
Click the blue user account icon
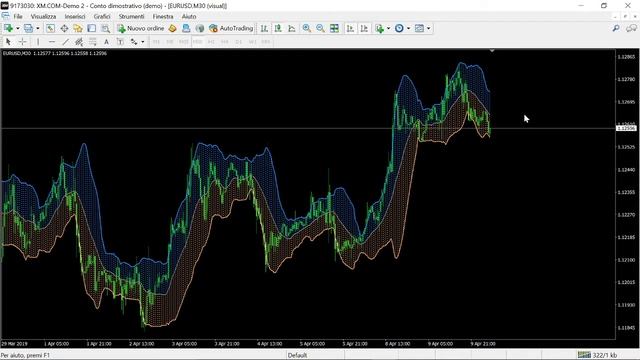point(186,28)
